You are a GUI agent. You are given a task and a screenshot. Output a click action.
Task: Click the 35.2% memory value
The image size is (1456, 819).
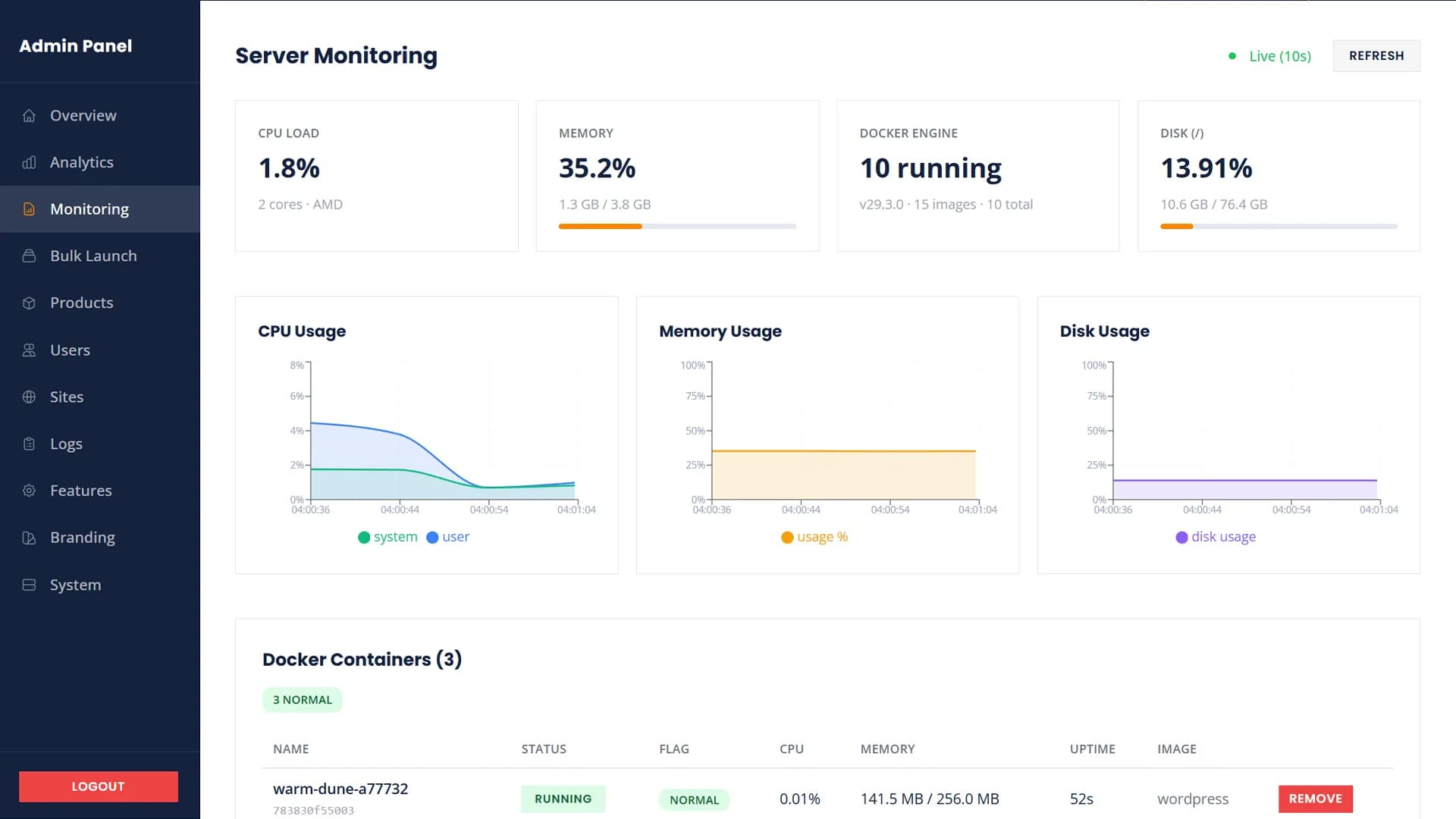click(597, 168)
